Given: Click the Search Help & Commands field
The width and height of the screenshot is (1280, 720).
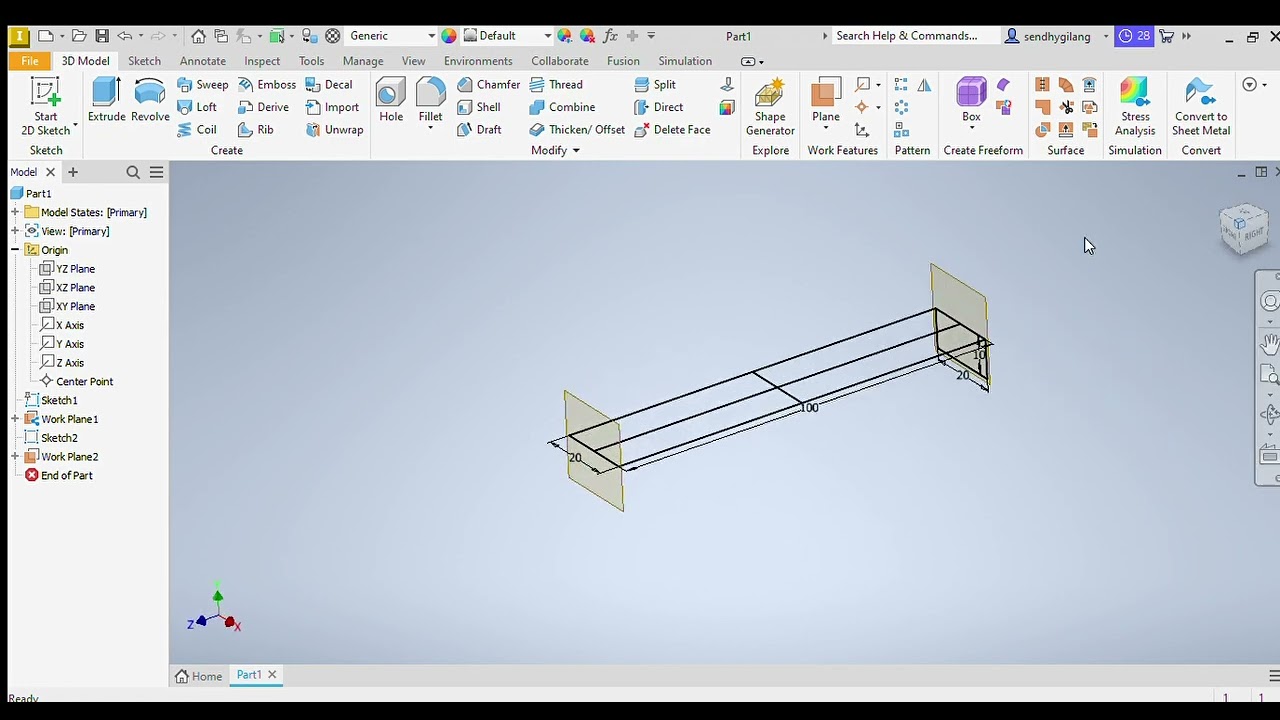Looking at the screenshot, I should 914,36.
